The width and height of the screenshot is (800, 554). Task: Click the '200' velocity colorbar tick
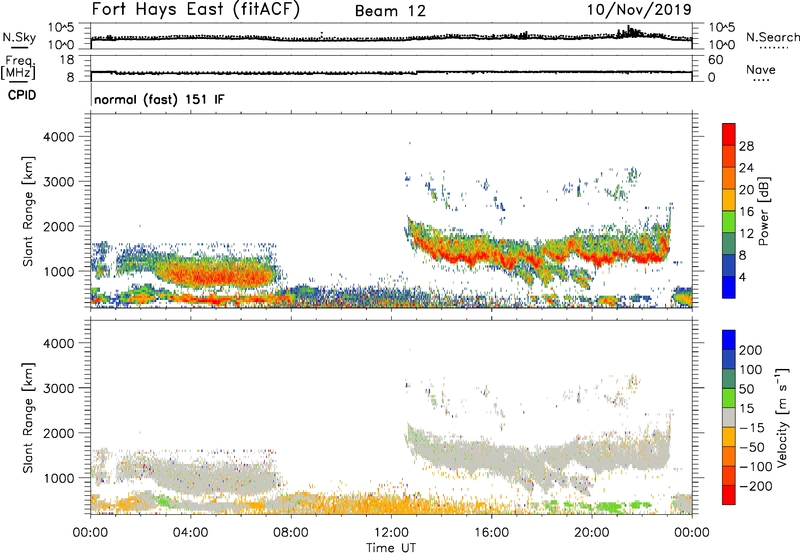pos(751,350)
